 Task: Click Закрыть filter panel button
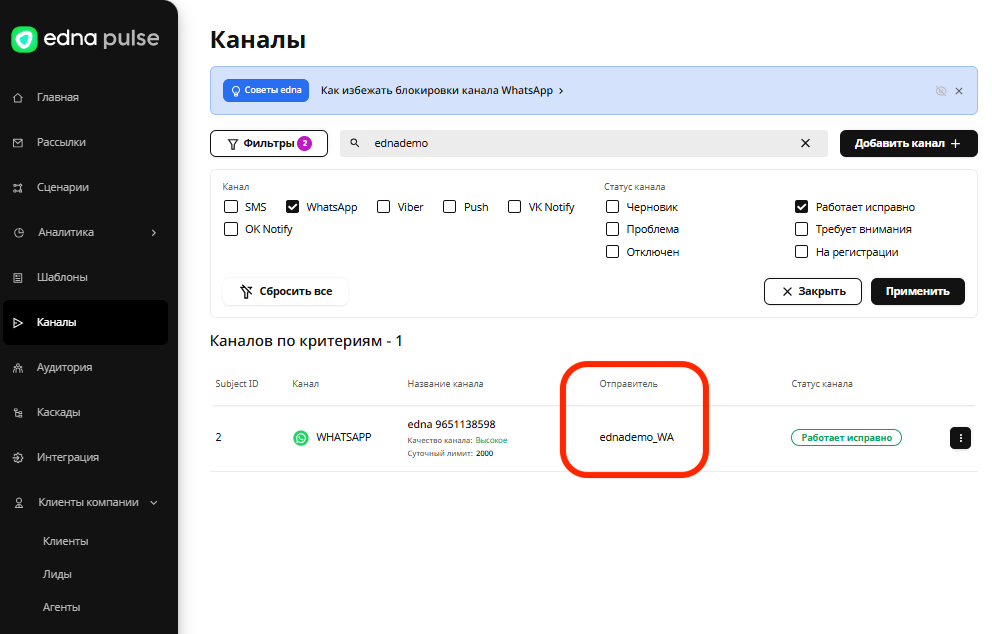click(x=813, y=292)
